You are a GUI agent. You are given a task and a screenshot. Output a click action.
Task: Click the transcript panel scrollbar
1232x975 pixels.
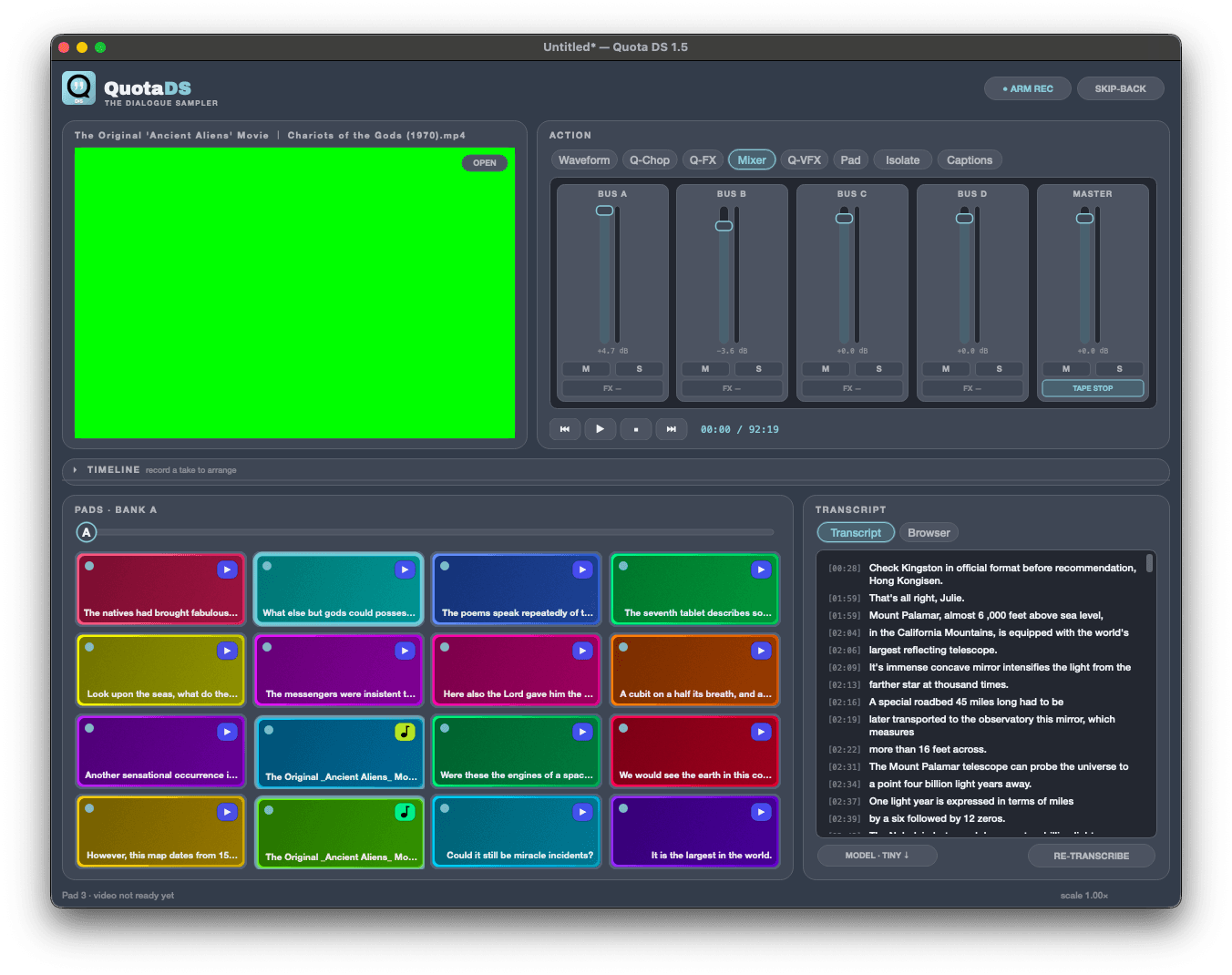[1150, 563]
